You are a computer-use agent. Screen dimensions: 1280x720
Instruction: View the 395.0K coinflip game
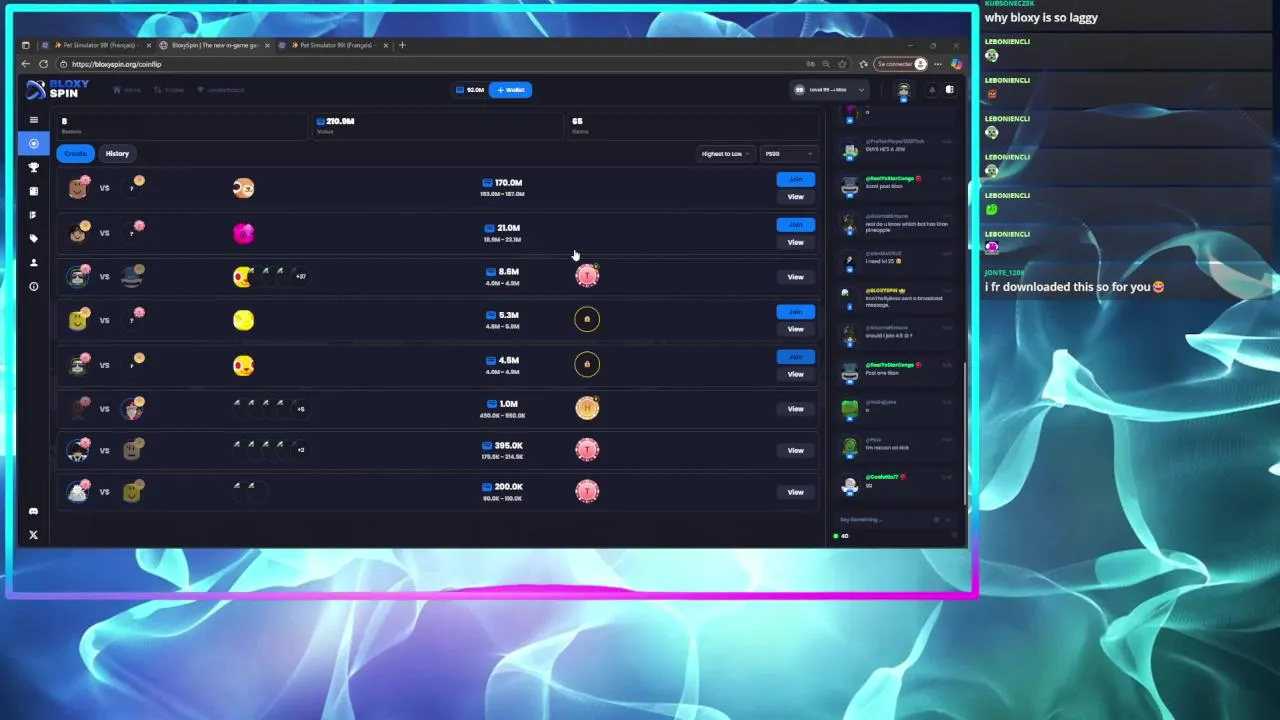795,450
